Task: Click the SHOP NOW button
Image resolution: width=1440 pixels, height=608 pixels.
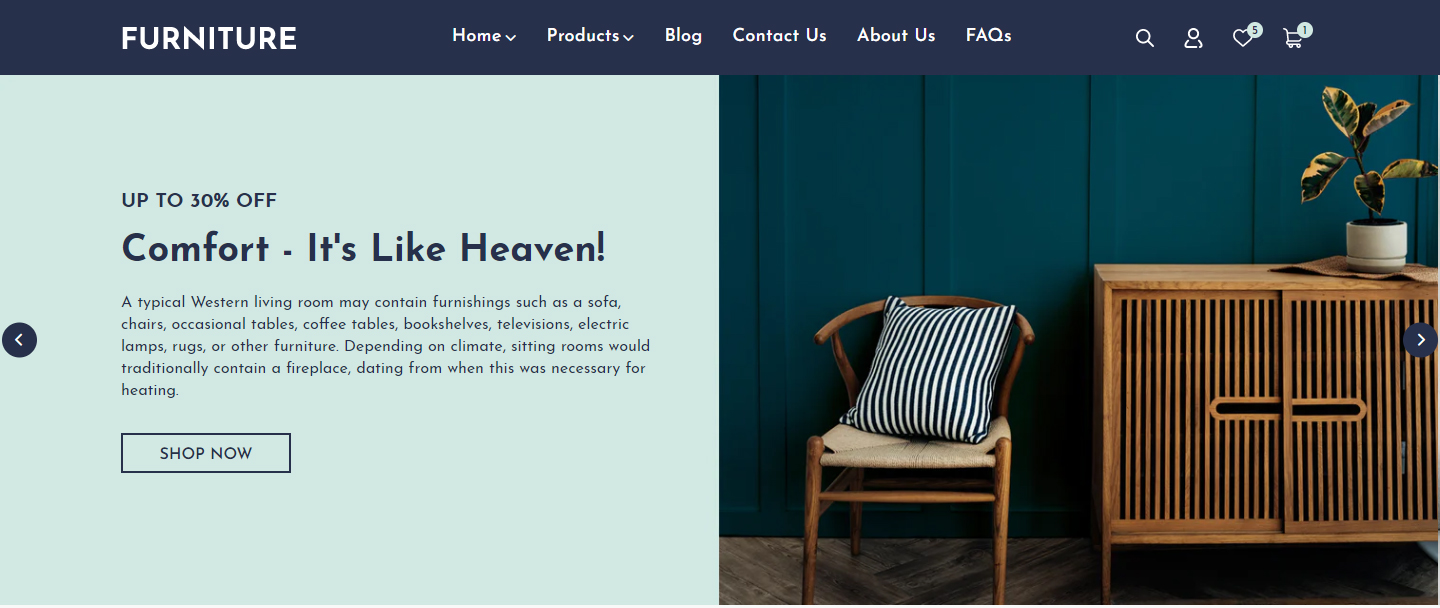Action: pyautogui.click(x=206, y=453)
